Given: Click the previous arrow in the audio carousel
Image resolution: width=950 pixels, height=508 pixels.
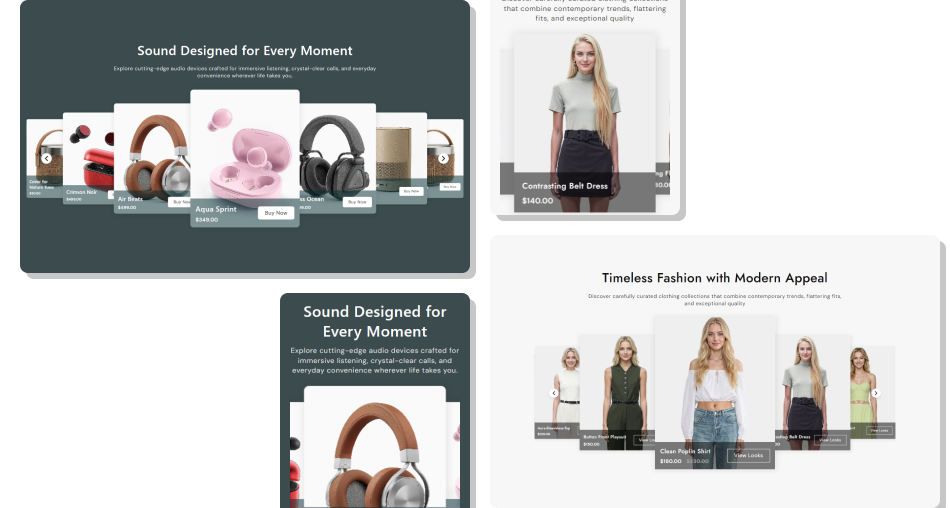Looking at the screenshot, I should (47, 158).
